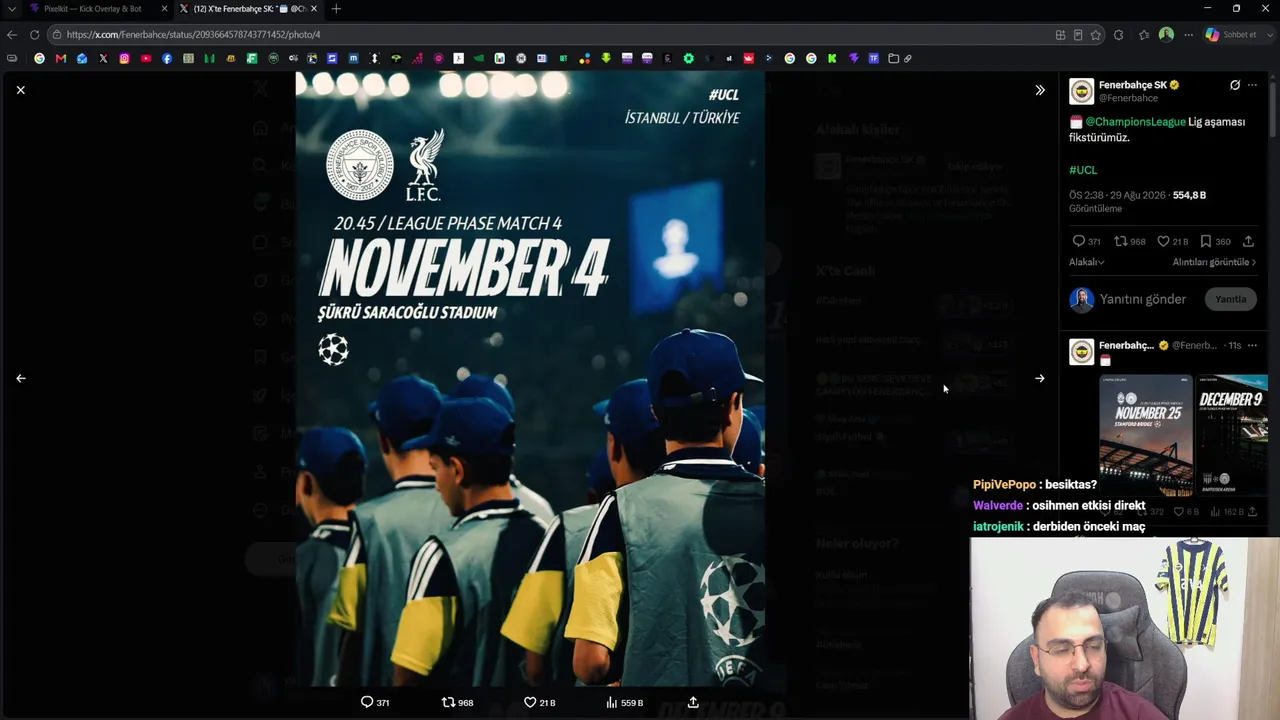This screenshot has height=720, width=1280.
Task: Open the tab search dropdown arrow
Action: [11, 9]
